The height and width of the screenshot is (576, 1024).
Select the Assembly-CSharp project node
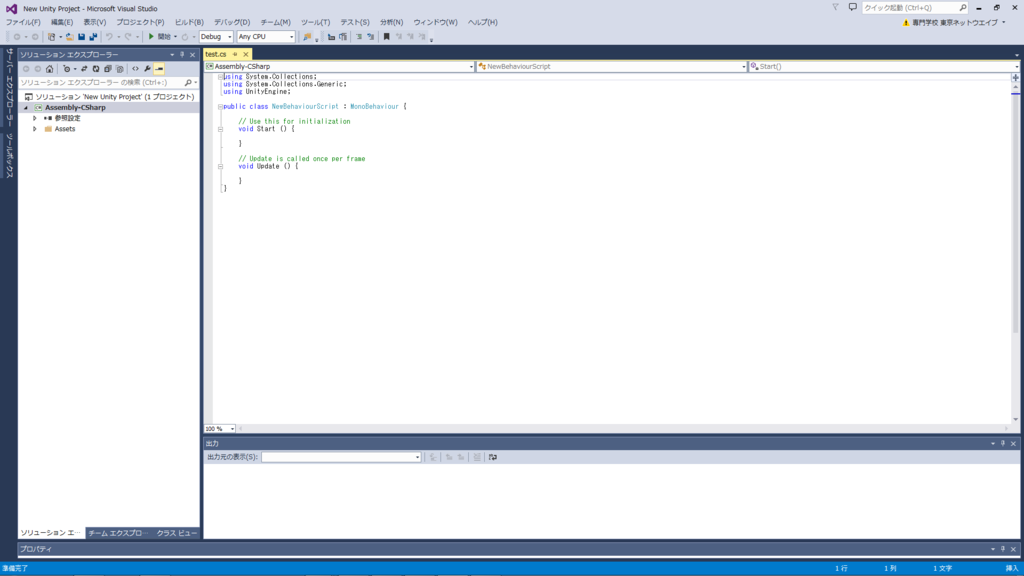pyautogui.click(x=75, y=107)
